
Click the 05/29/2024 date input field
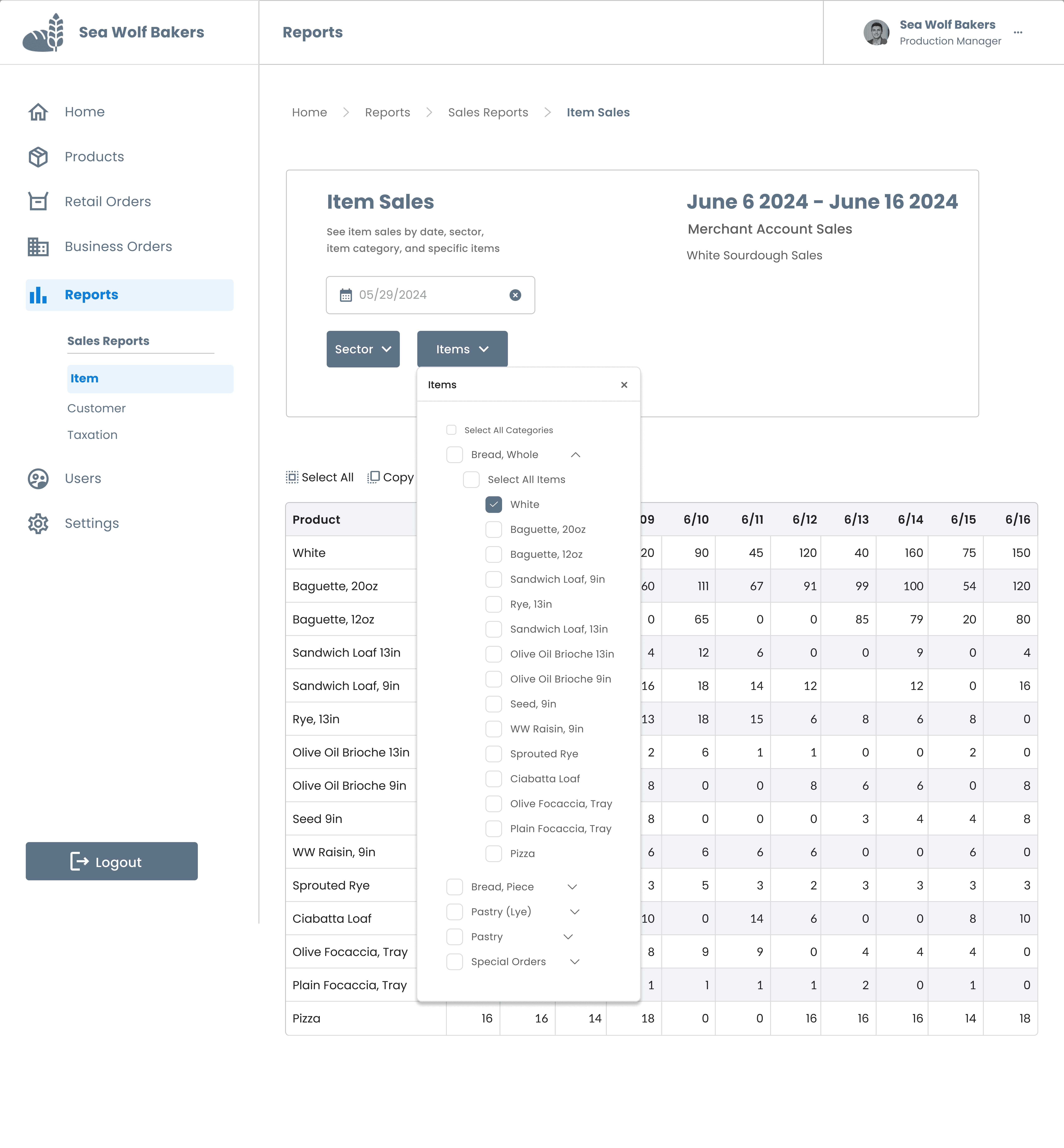pyautogui.click(x=431, y=295)
